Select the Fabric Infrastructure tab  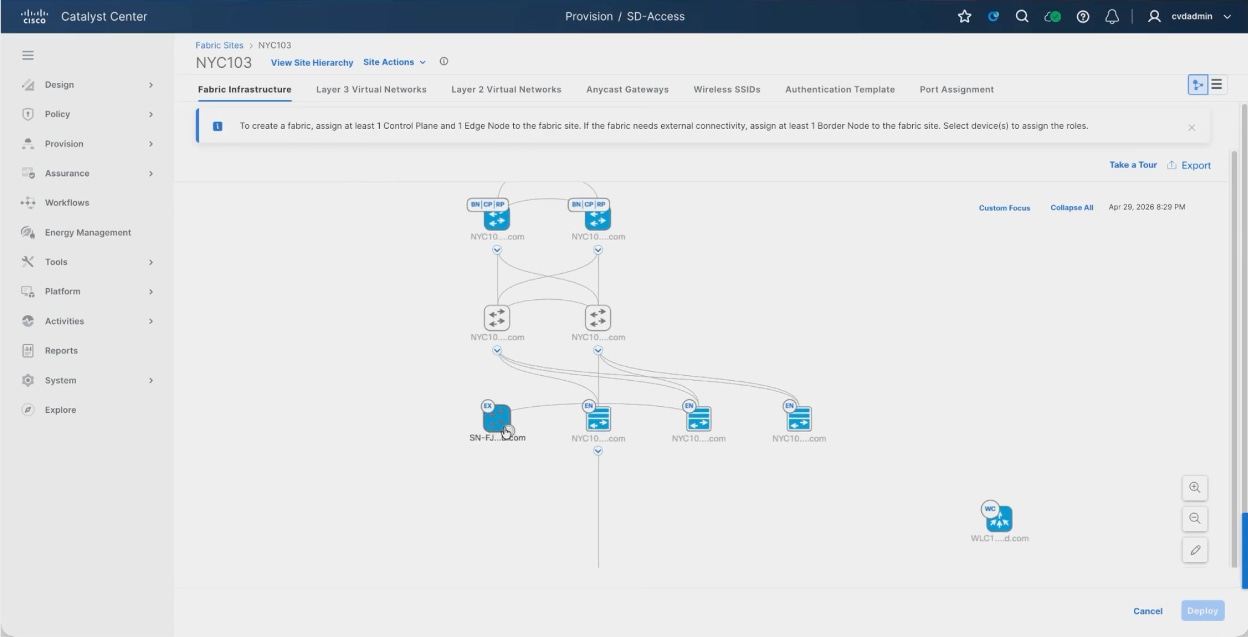(x=245, y=89)
